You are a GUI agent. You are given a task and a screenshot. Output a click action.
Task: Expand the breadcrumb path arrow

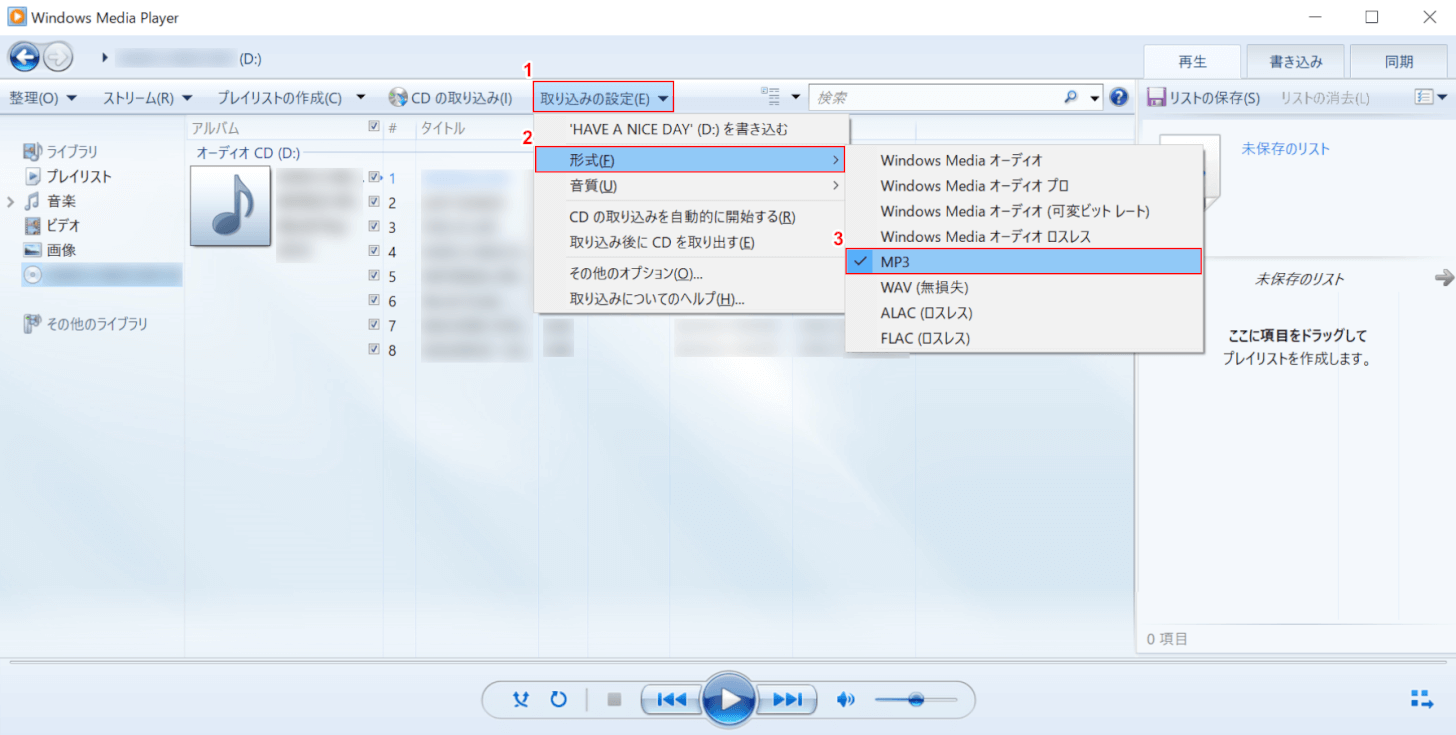(105, 58)
